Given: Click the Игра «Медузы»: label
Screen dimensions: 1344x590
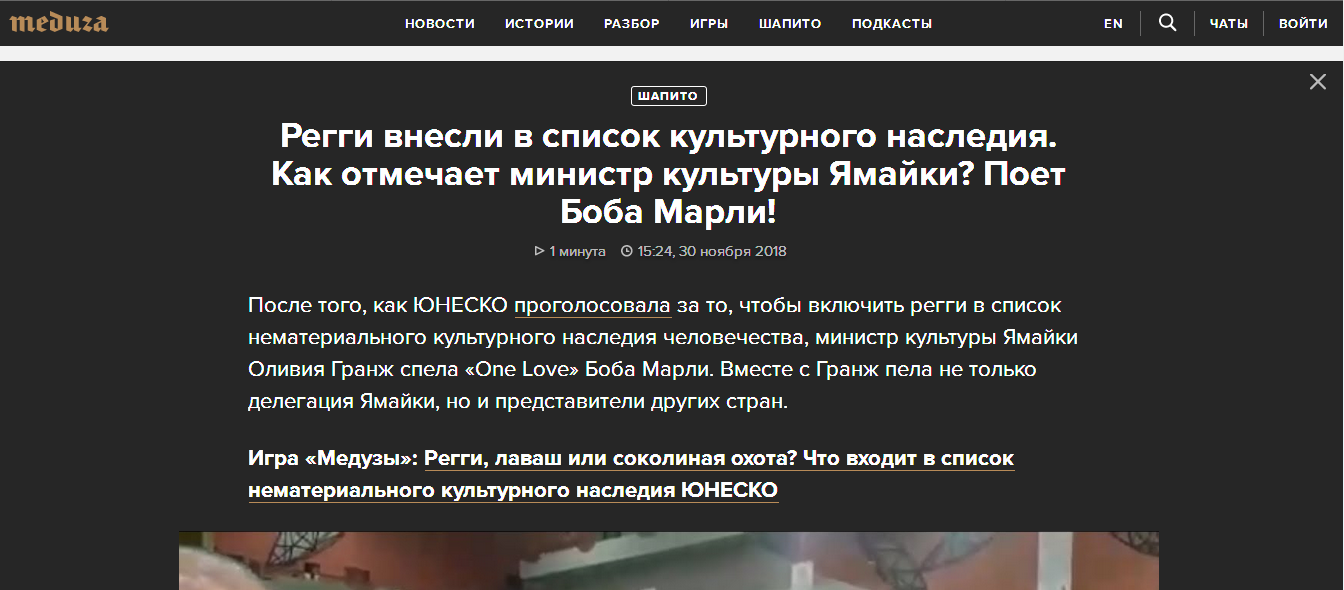Looking at the screenshot, I should (333, 459).
